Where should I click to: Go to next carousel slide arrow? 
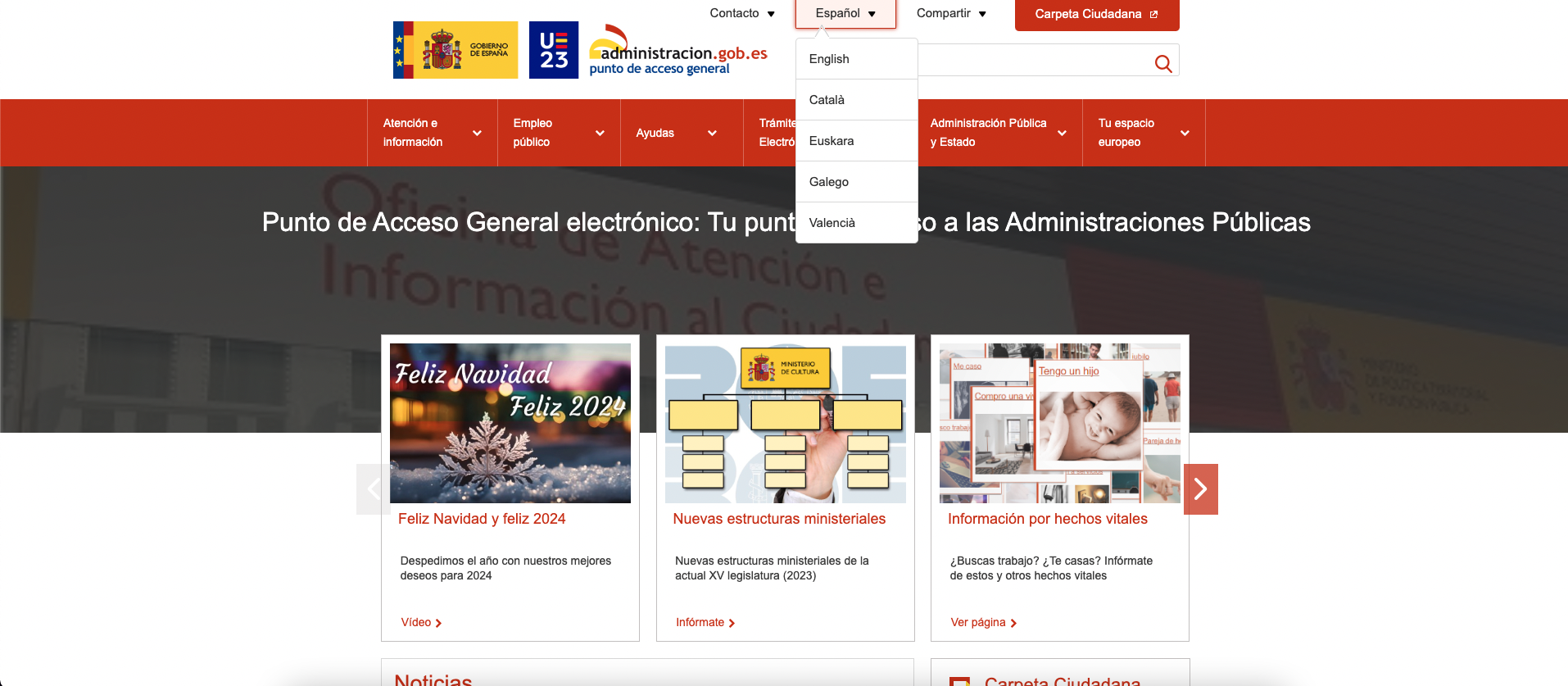point(1200,489)
